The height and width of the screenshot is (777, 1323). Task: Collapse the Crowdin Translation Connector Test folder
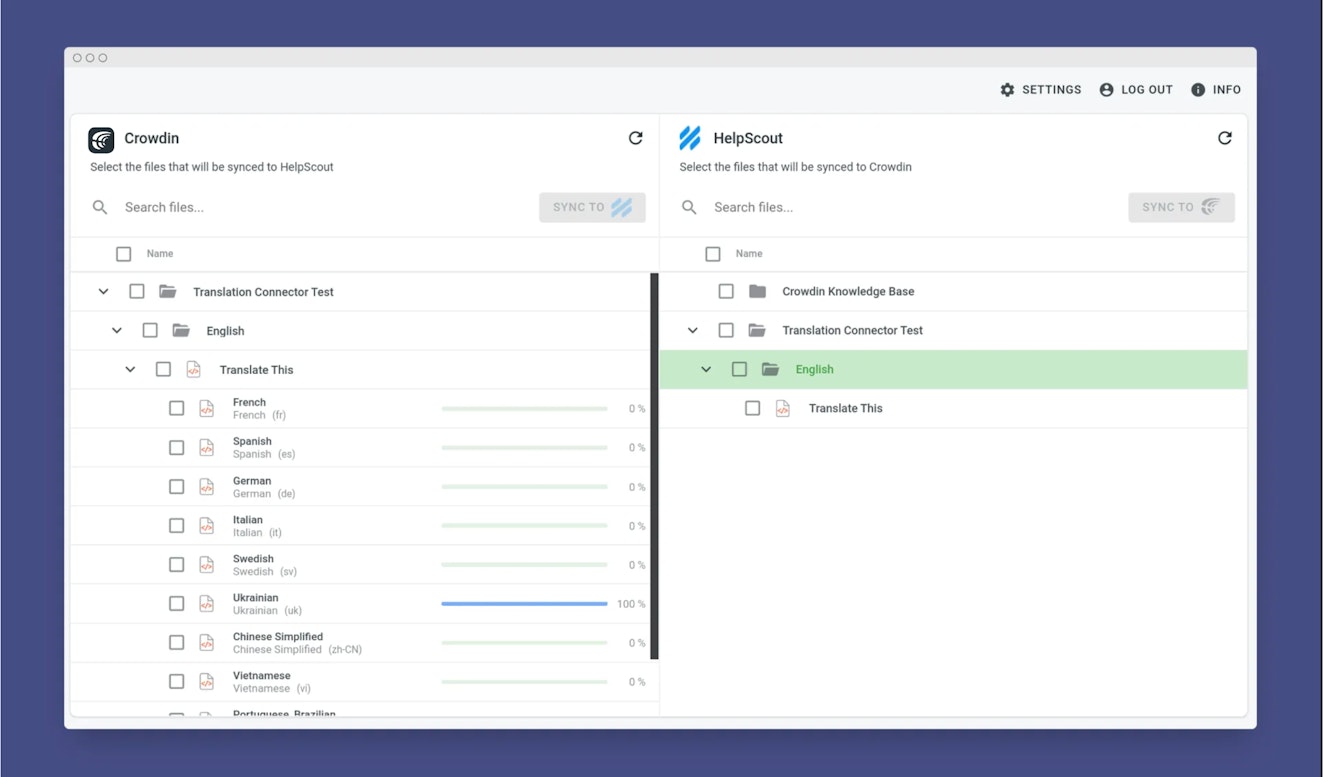coord(103,292)
